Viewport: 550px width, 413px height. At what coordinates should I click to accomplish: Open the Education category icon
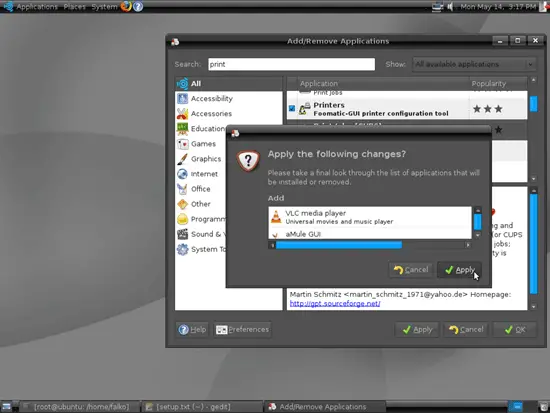tap(182, 129)
